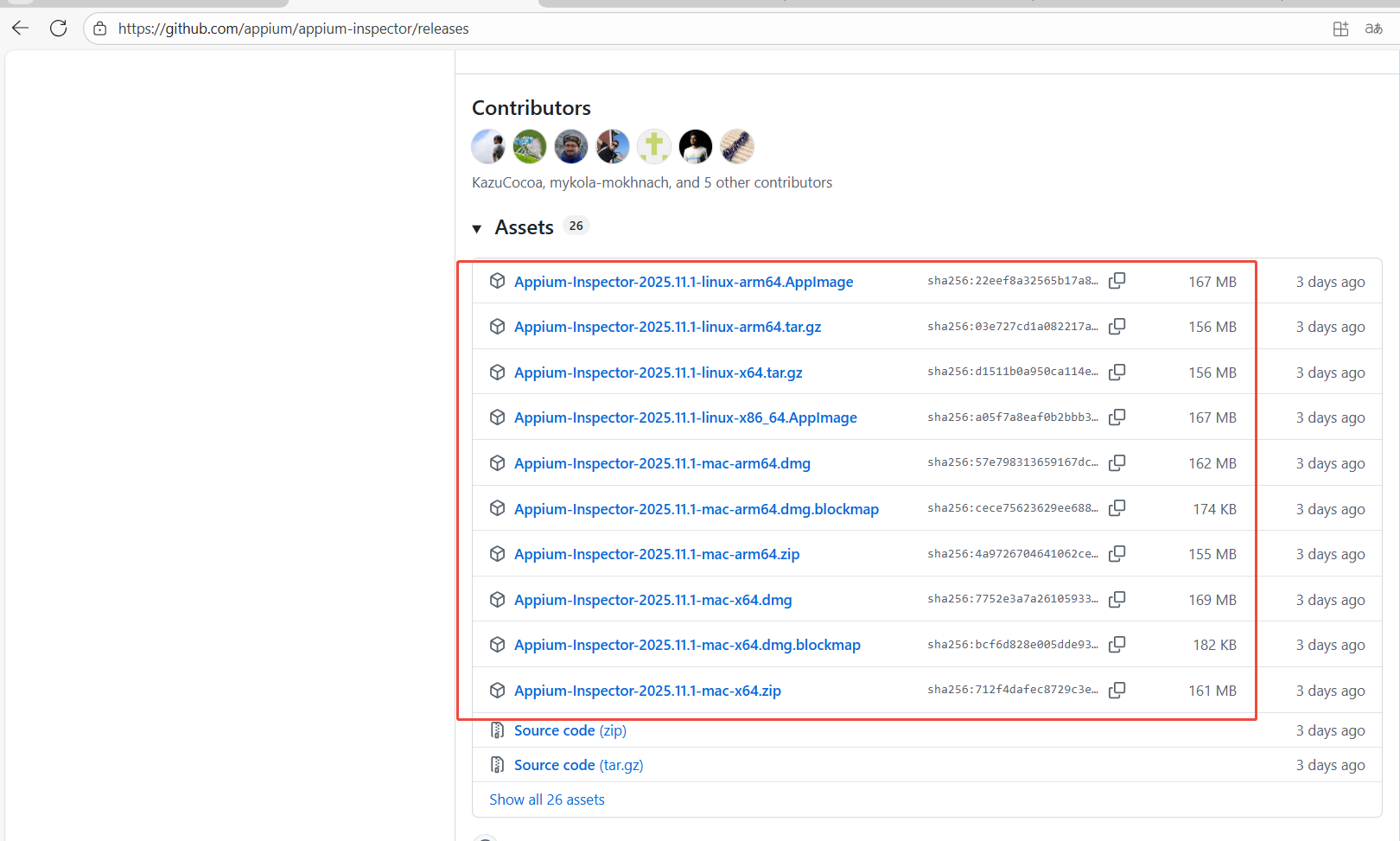Viewport: 1400px width, 841px height.
Task: Click package icon beside mac-arm64.dmg.blockmap
Action: (497, 507)
